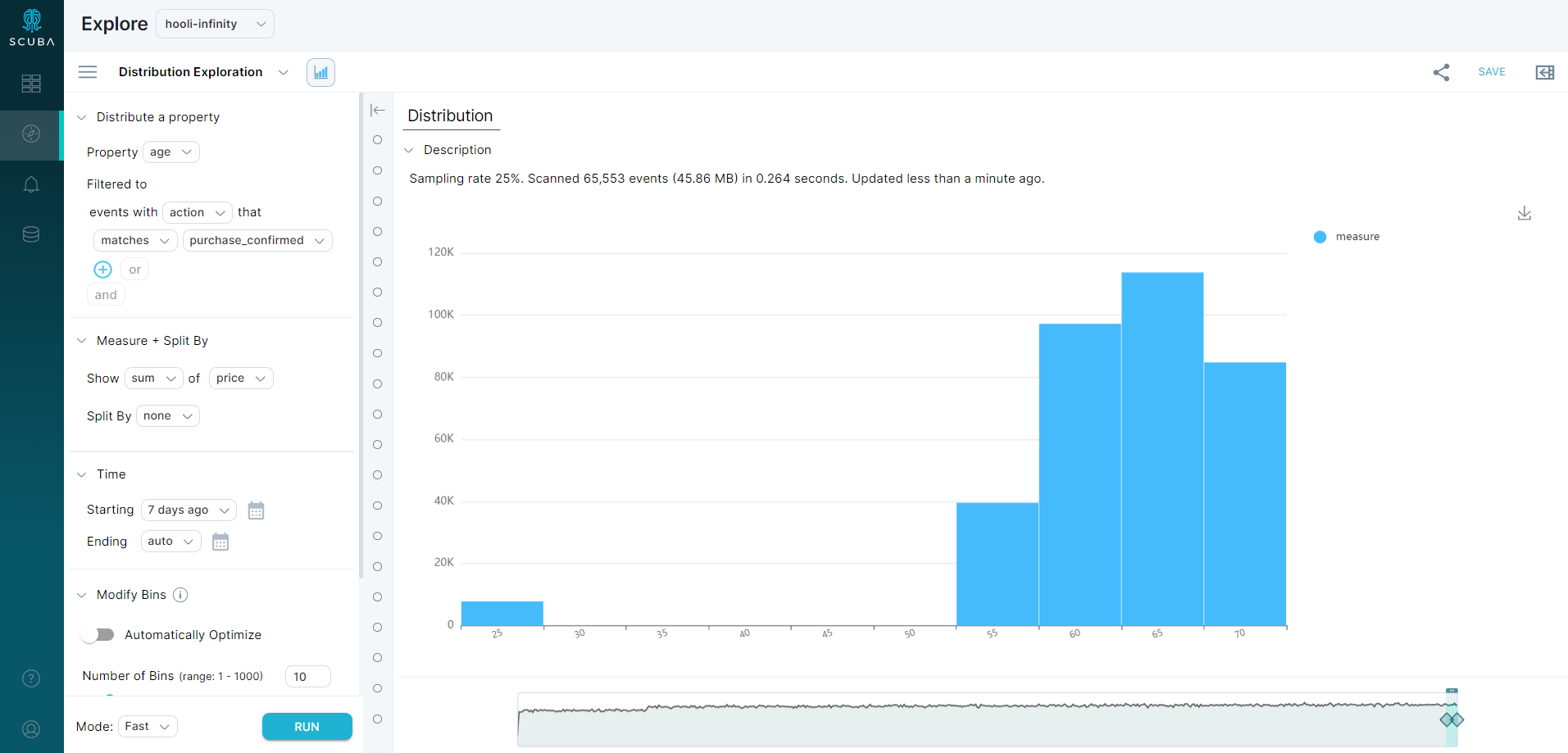Click the share icon
The width and height of the screenshot is (1568, 753).
(1441, 72)
